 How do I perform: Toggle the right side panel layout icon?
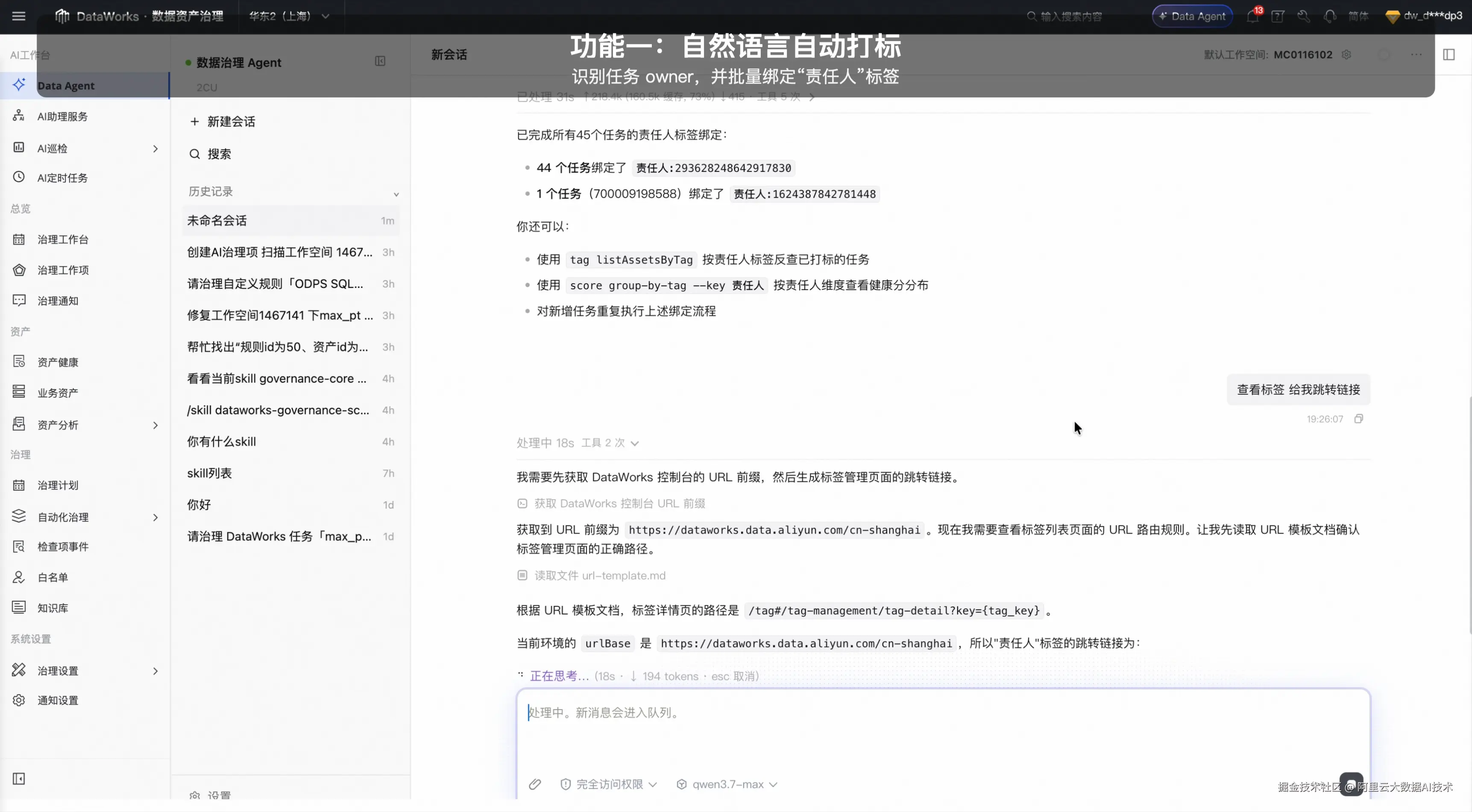(x=1449, y=54)
